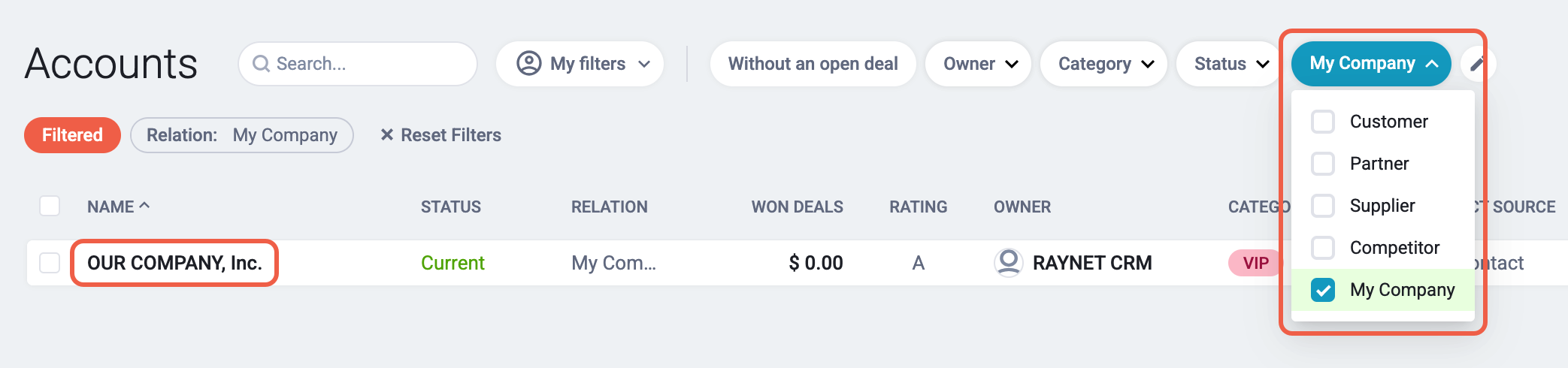Tick the Competitor checkbox

pyautogui.click(x=1322, y=248)
